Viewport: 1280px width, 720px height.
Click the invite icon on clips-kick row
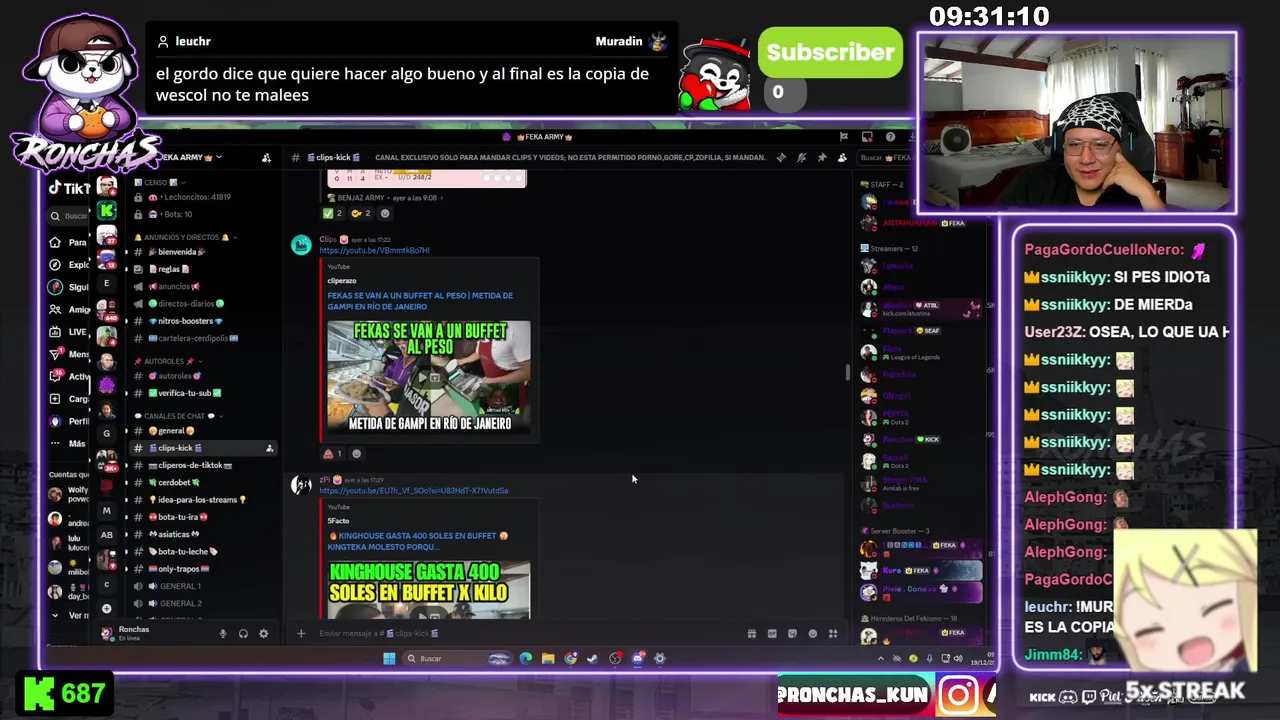click(x=269, y=448)
